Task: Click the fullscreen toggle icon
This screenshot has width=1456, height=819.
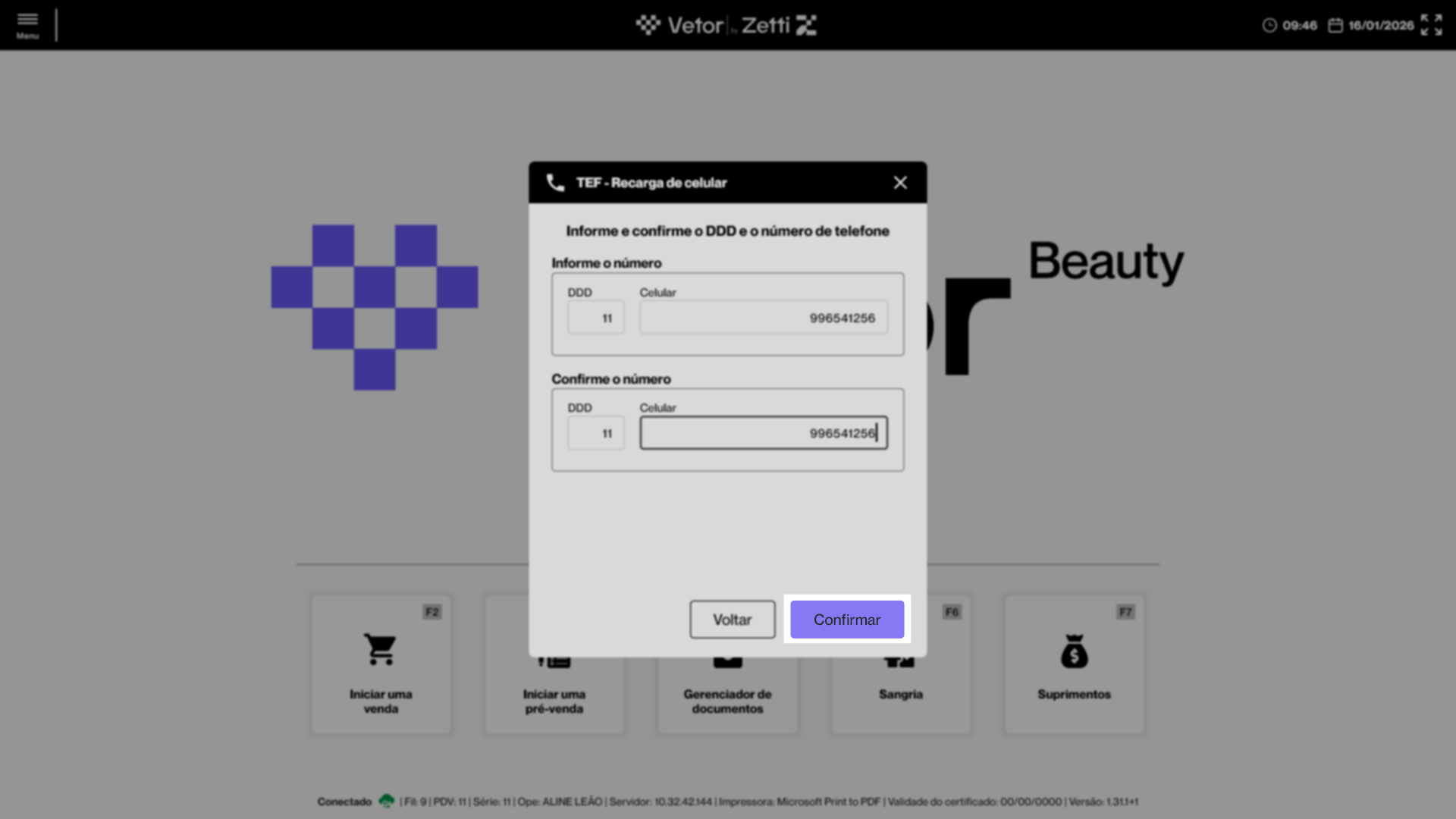Action: point(1431,25)
